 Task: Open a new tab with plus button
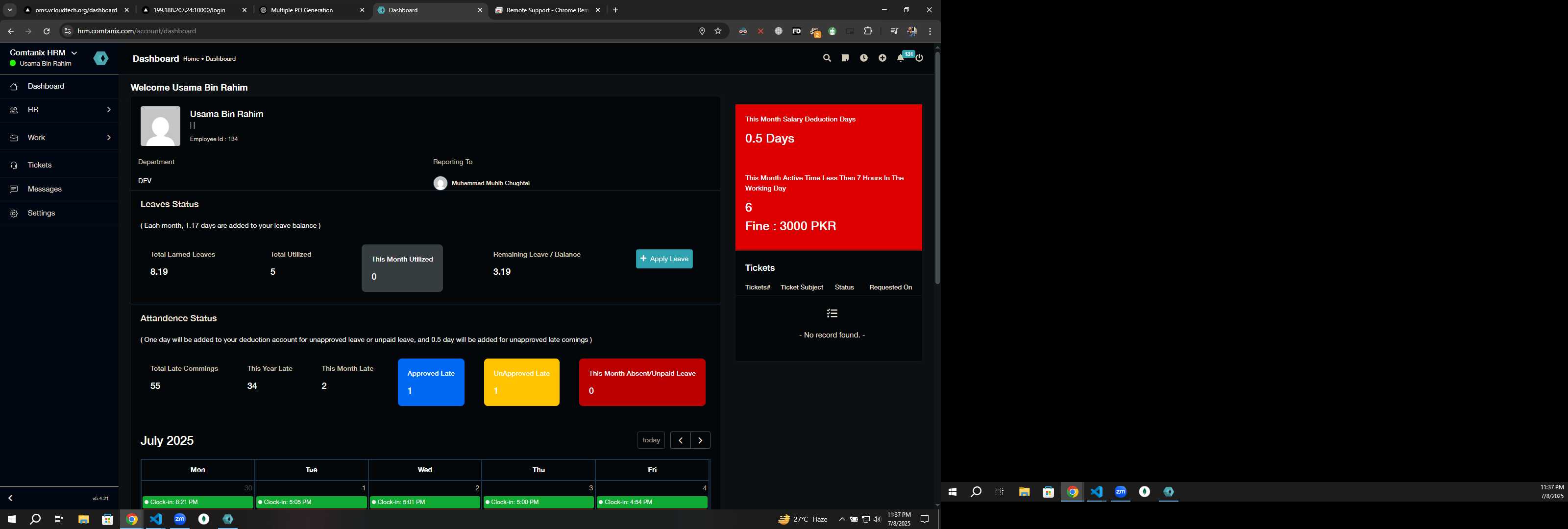(615, 10)
